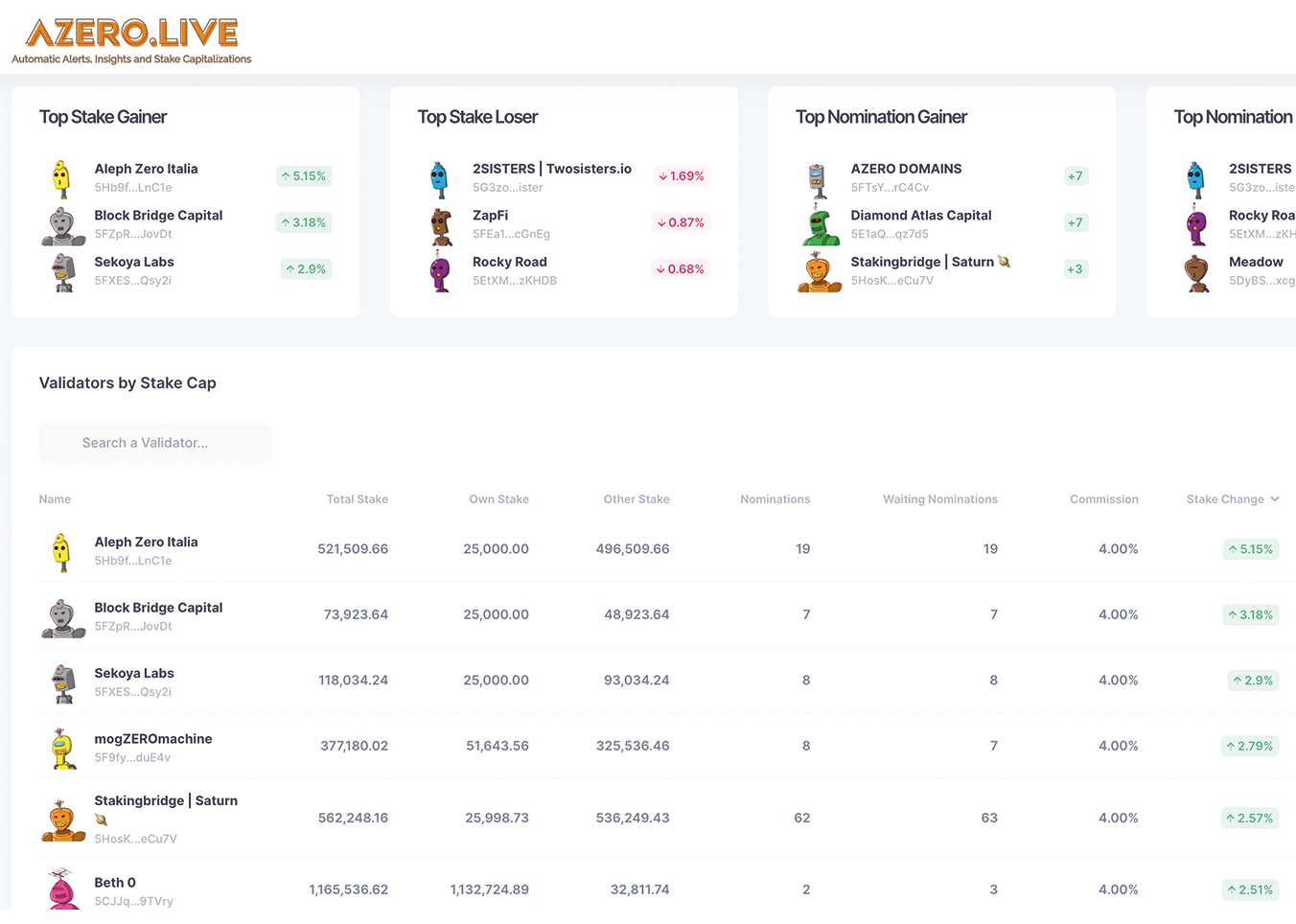1296x924 pixels.
Task: Click the 5.15% gain badge in Top Stake Gainer
Action: [x=304, y=176]
